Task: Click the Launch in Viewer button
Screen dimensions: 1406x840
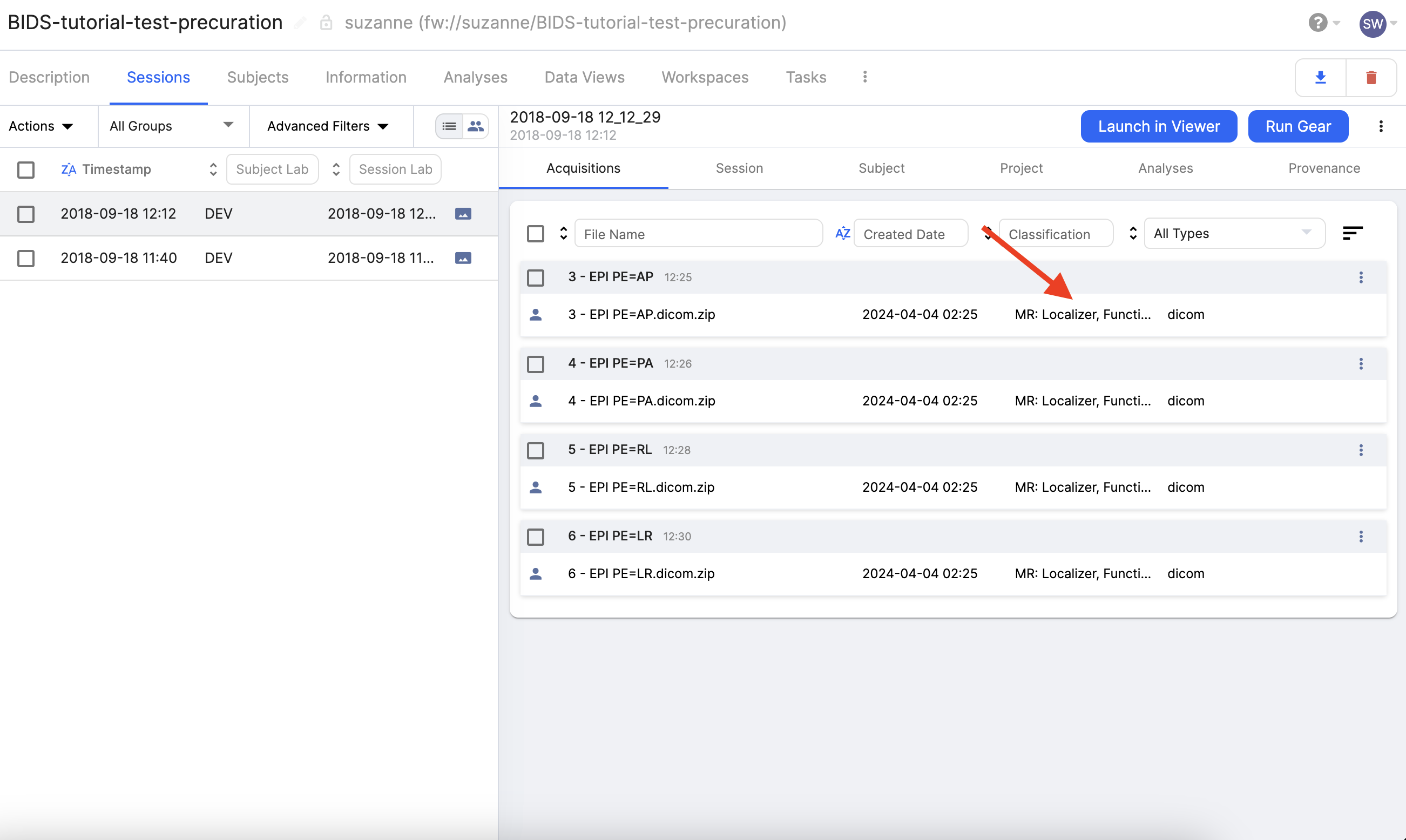Action: pyautogui.click(x=1159, y=126)
